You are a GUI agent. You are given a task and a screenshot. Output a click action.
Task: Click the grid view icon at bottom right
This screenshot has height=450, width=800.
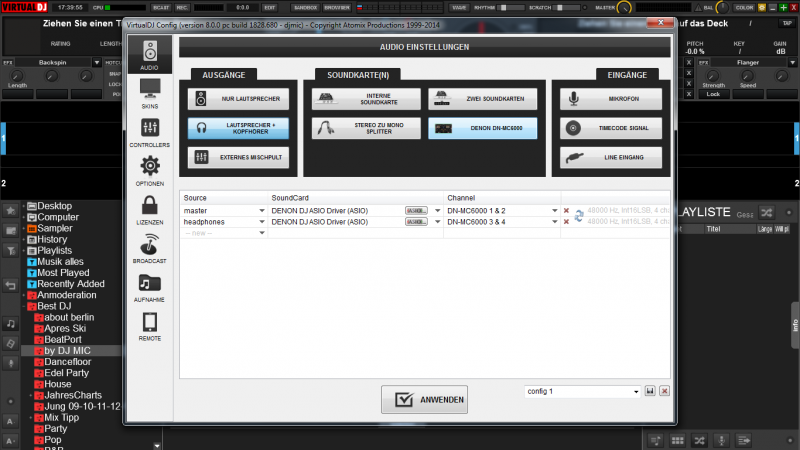[678, 441]
